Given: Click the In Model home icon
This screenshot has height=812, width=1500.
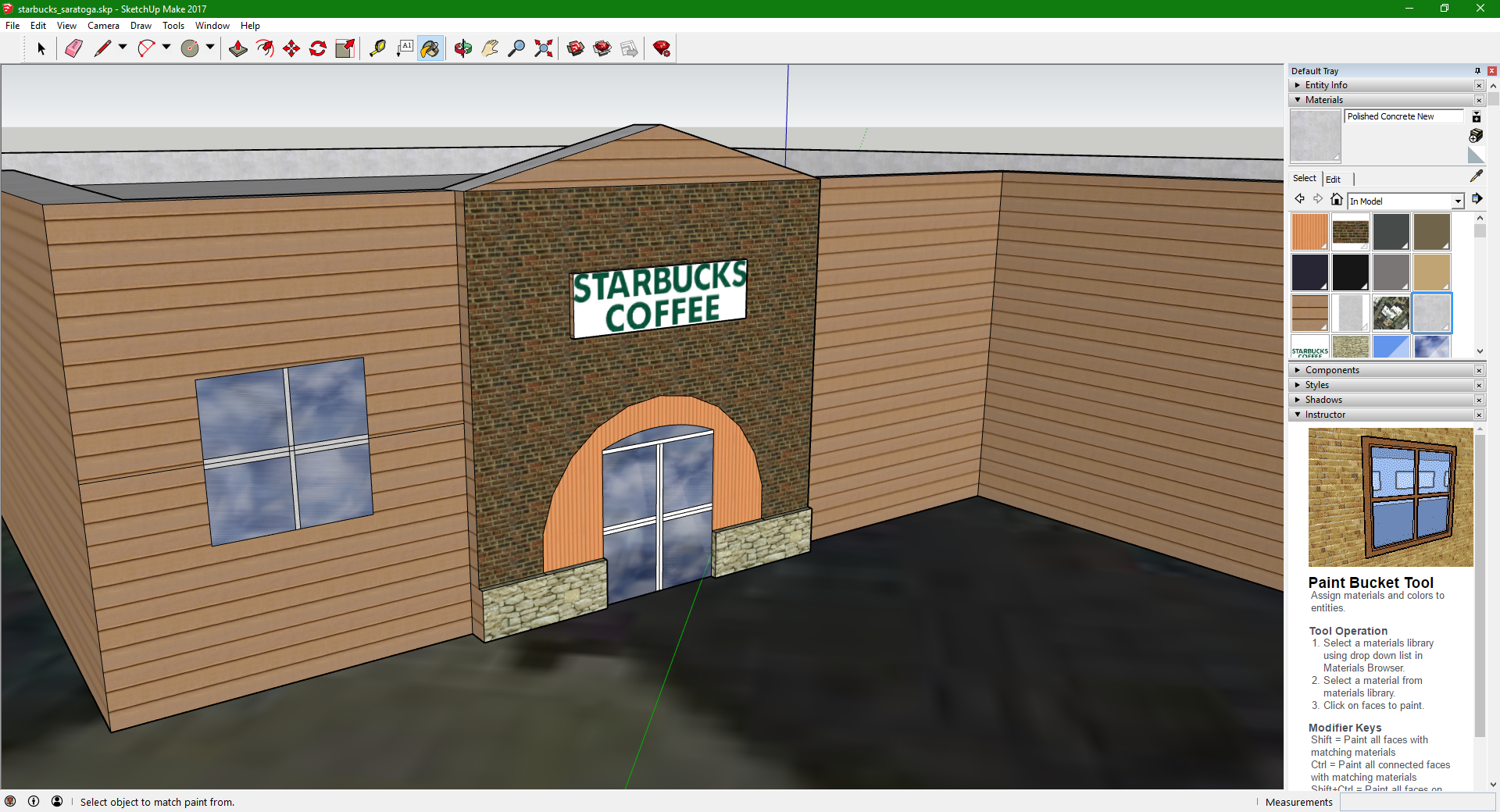Looking at the screenshot, I should pyautogui.click(x=1337, y=199).
